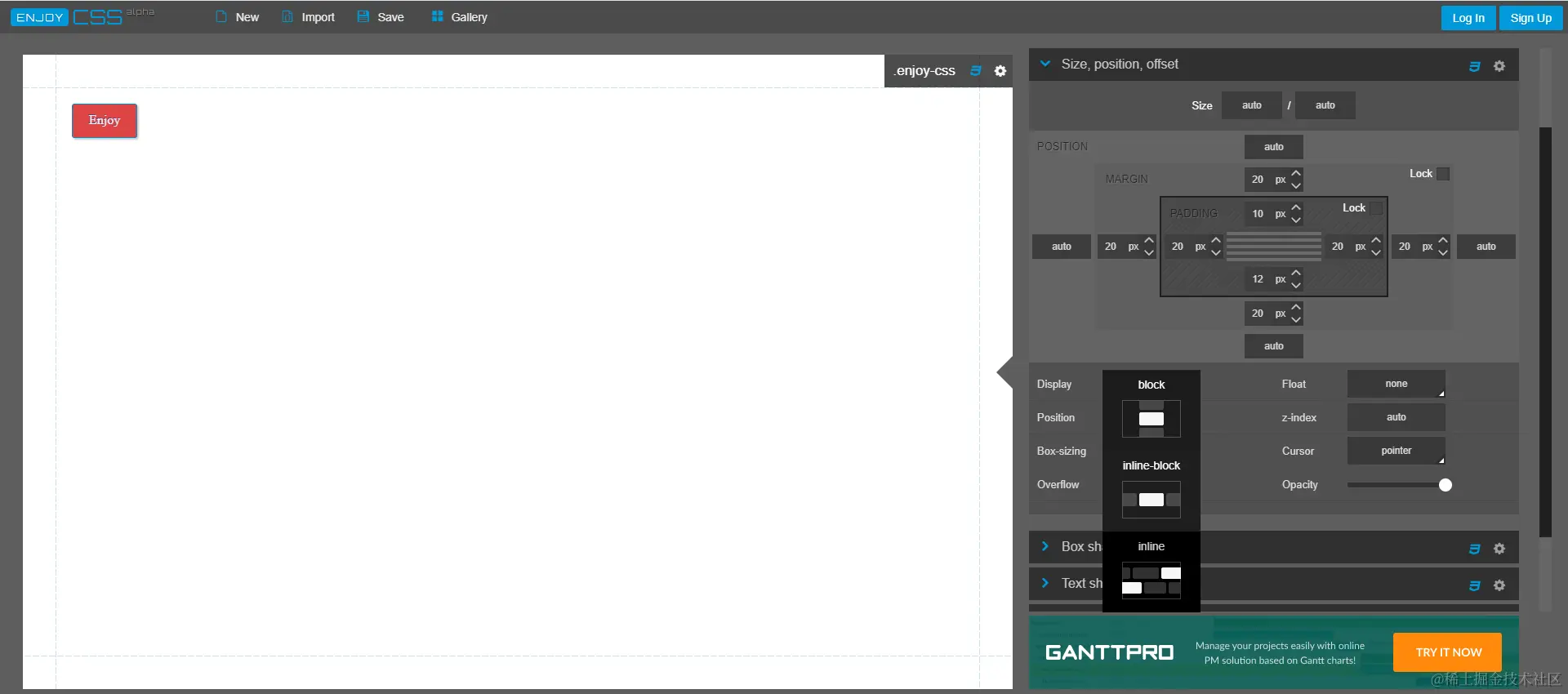This screenshot has height=694, width=1568.
Task: Expand the Box shadow section
Action: coord(1045,546)
